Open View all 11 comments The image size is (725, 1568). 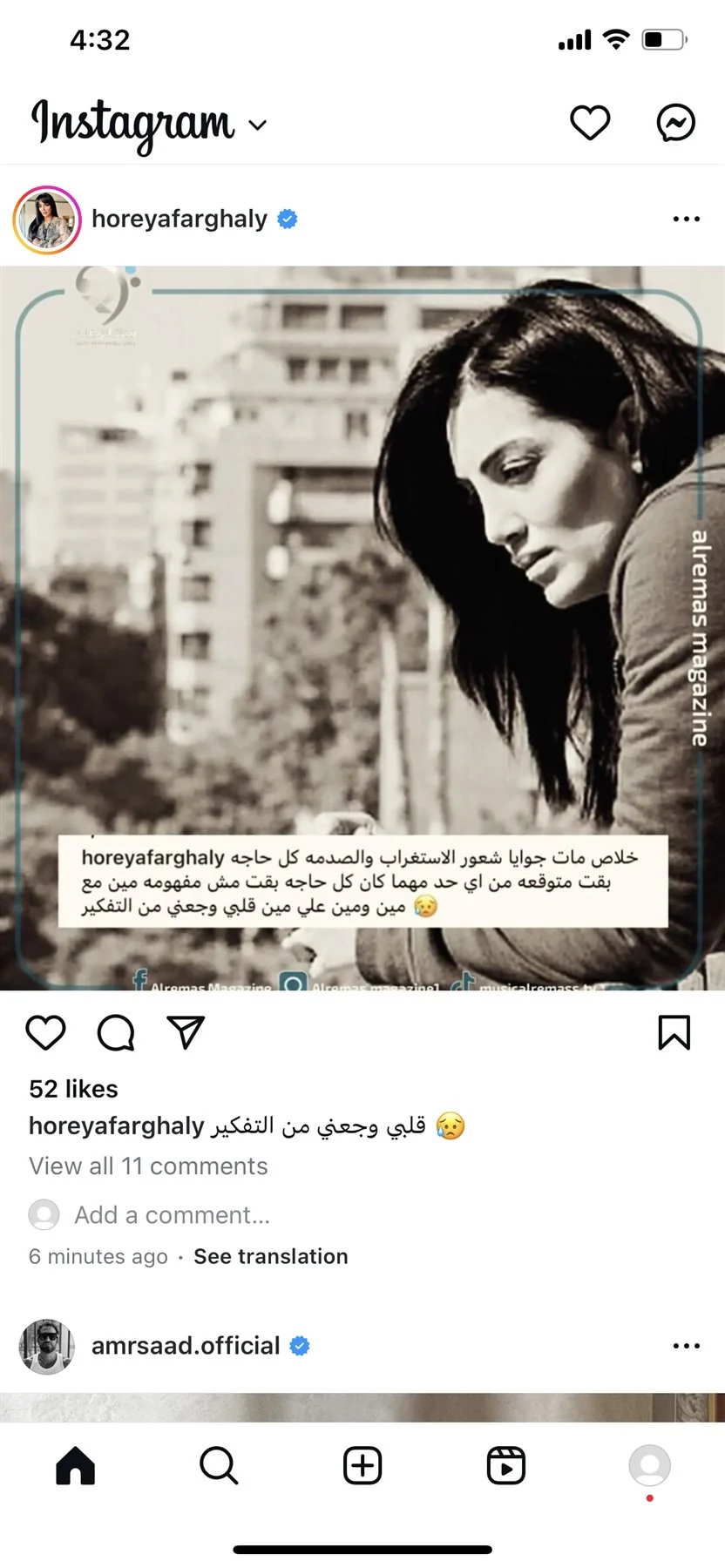148,1166
